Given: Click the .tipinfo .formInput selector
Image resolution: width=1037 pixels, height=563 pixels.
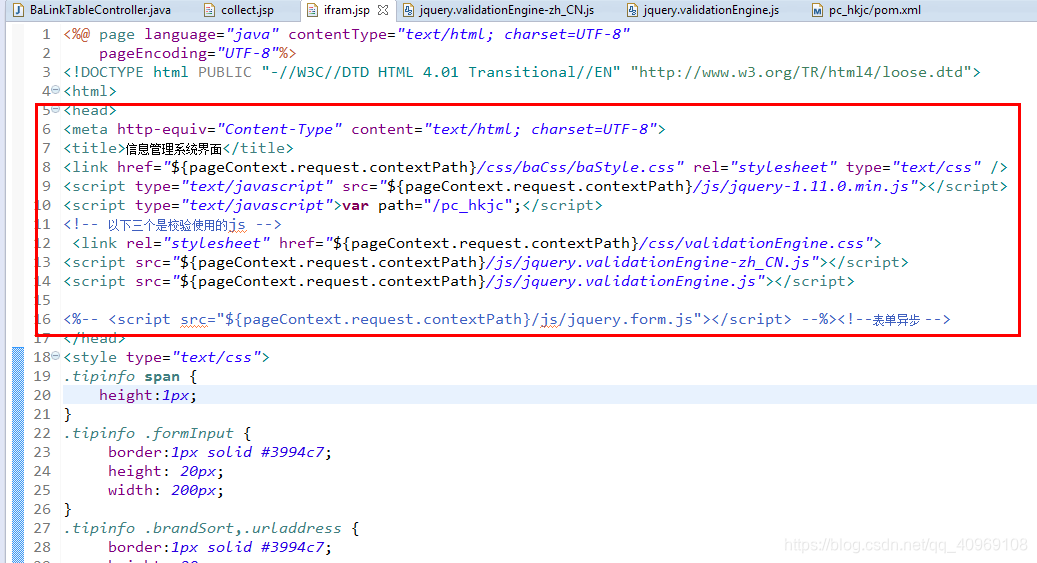Looking at the screenshot, I should (x=149, y=433).
